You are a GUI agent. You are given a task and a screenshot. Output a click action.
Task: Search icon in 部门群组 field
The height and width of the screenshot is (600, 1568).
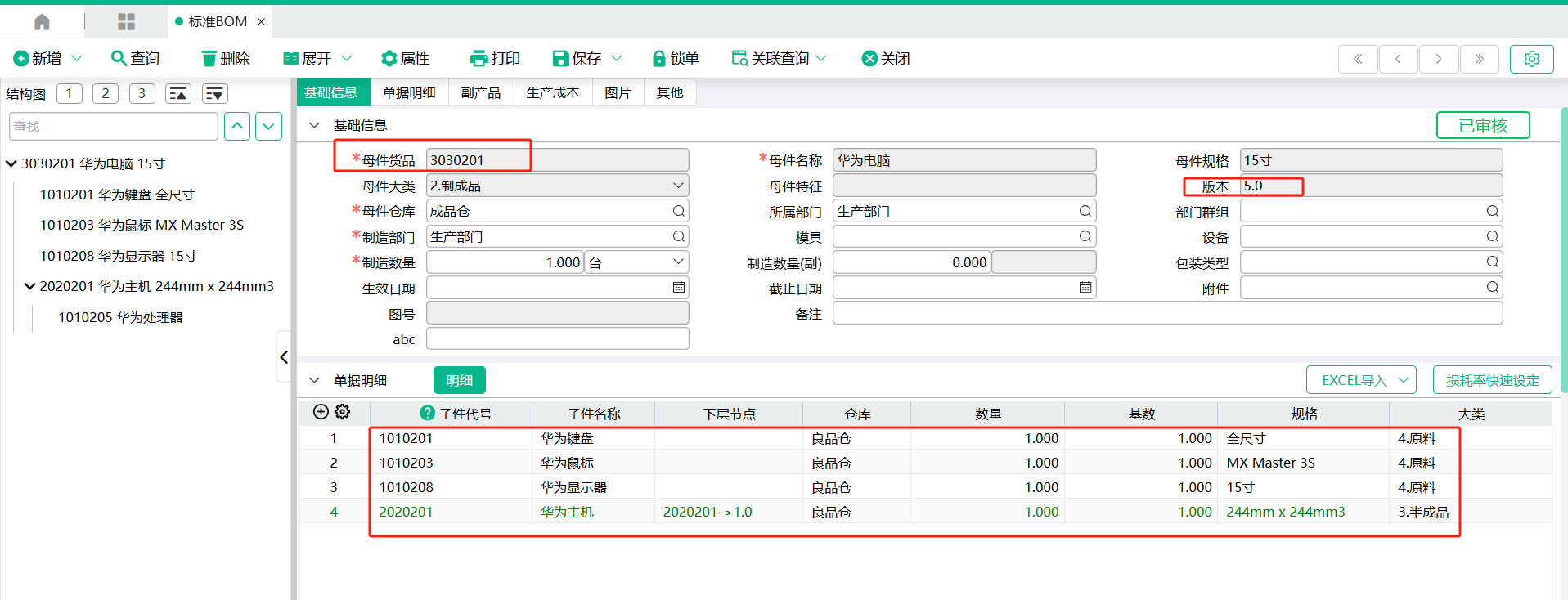pyautogui.click(x=1492, y=211)
